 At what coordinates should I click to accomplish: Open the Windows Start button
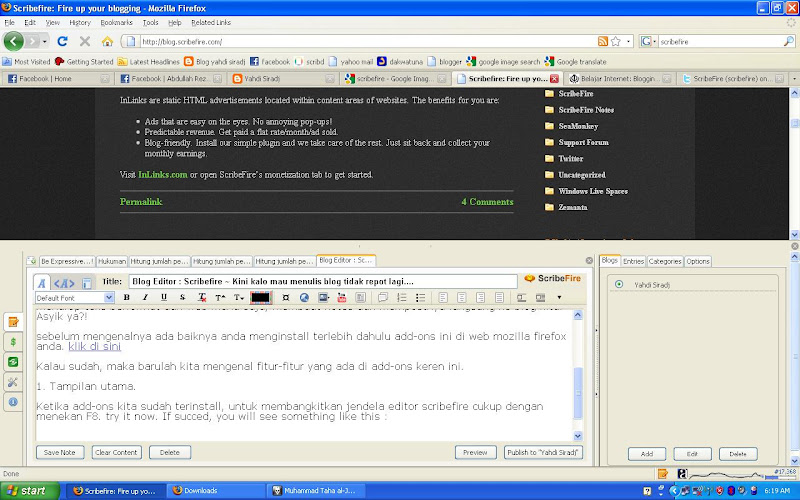pos(30,491)
